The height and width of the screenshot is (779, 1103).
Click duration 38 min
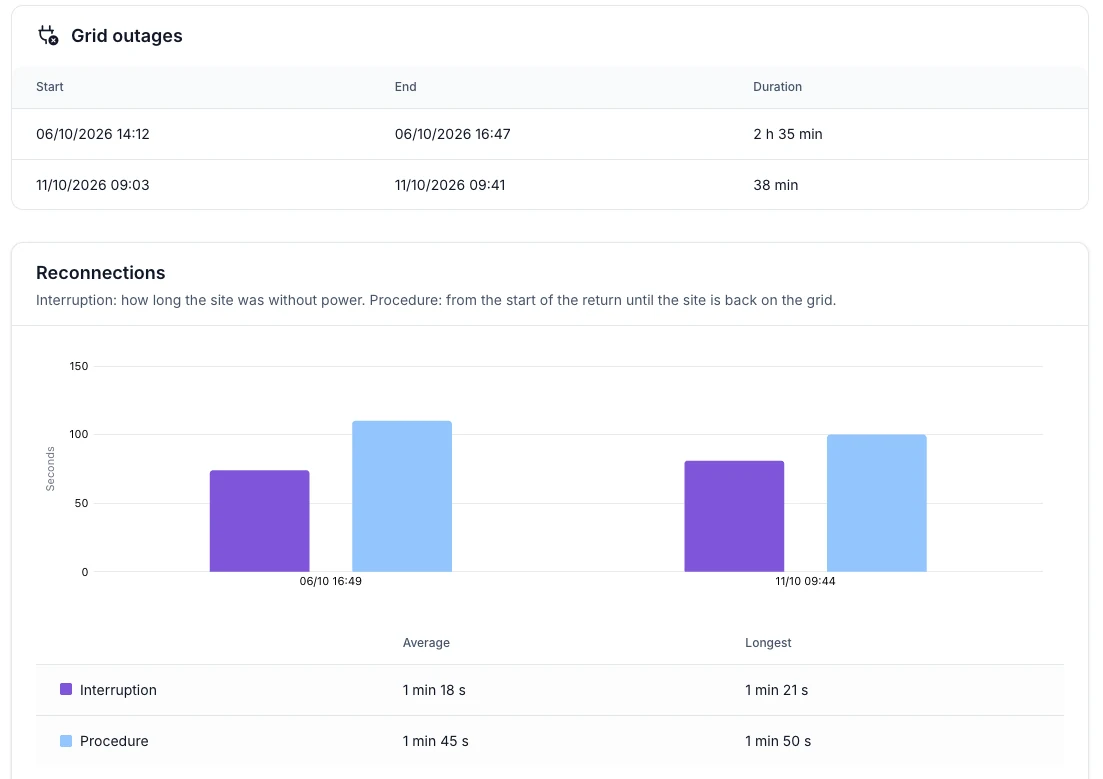click(776, 185)
